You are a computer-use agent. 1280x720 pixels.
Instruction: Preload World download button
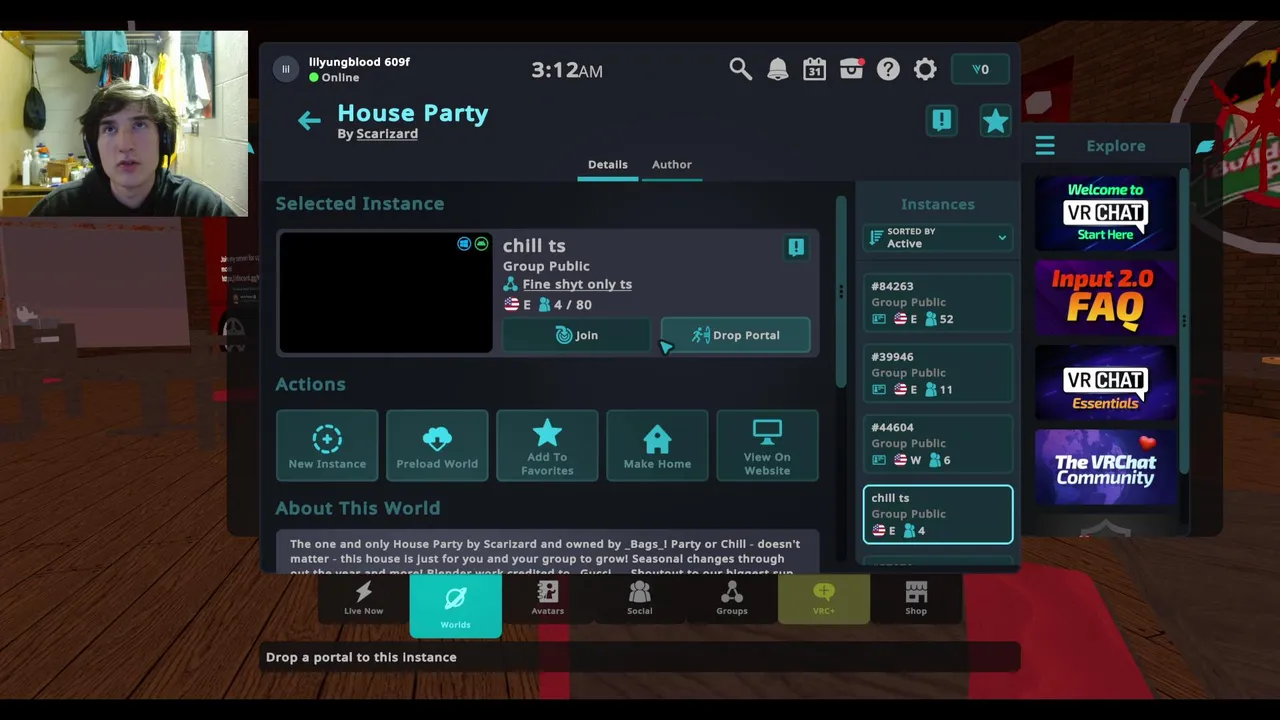[x=437, y=446]
